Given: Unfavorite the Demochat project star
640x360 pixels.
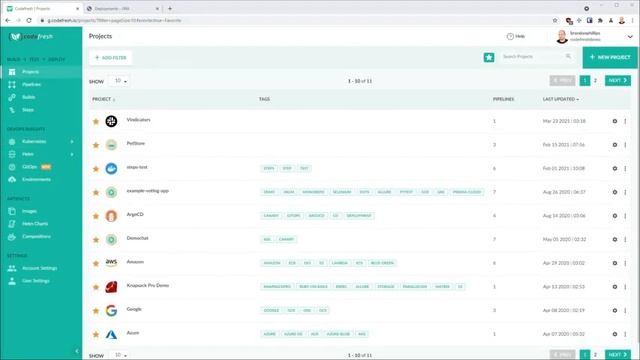Looking at the screenshot, I should pos(96,240).
